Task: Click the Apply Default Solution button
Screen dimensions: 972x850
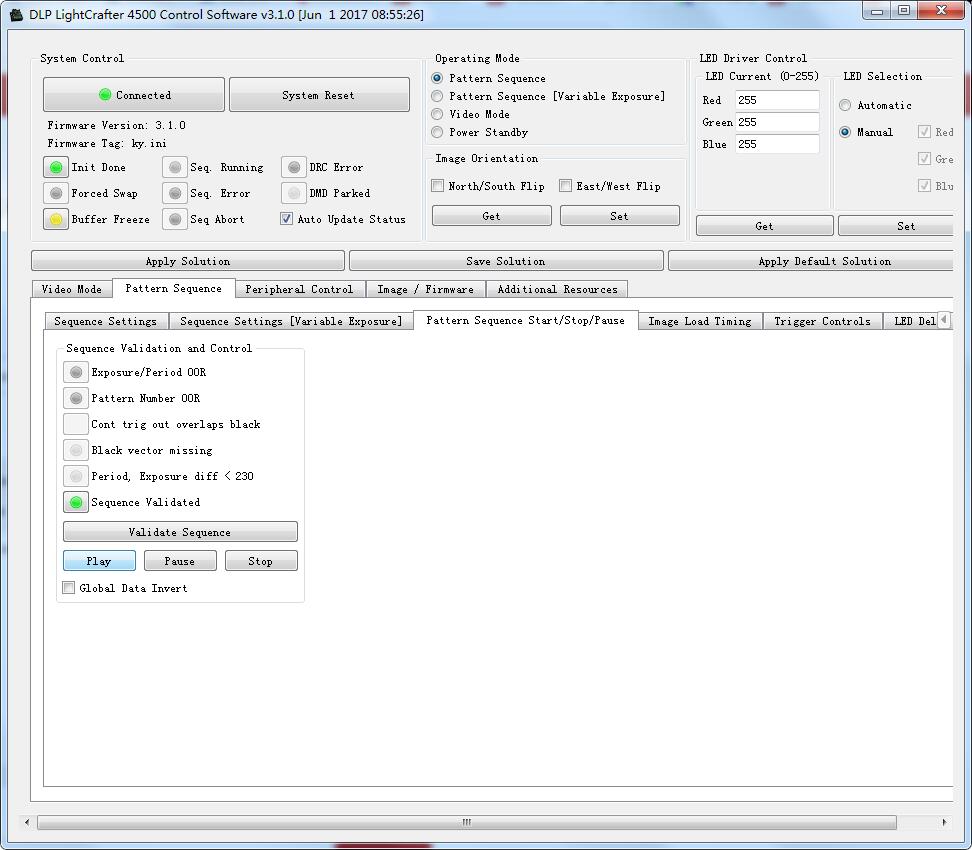Action: coord(811,261)
